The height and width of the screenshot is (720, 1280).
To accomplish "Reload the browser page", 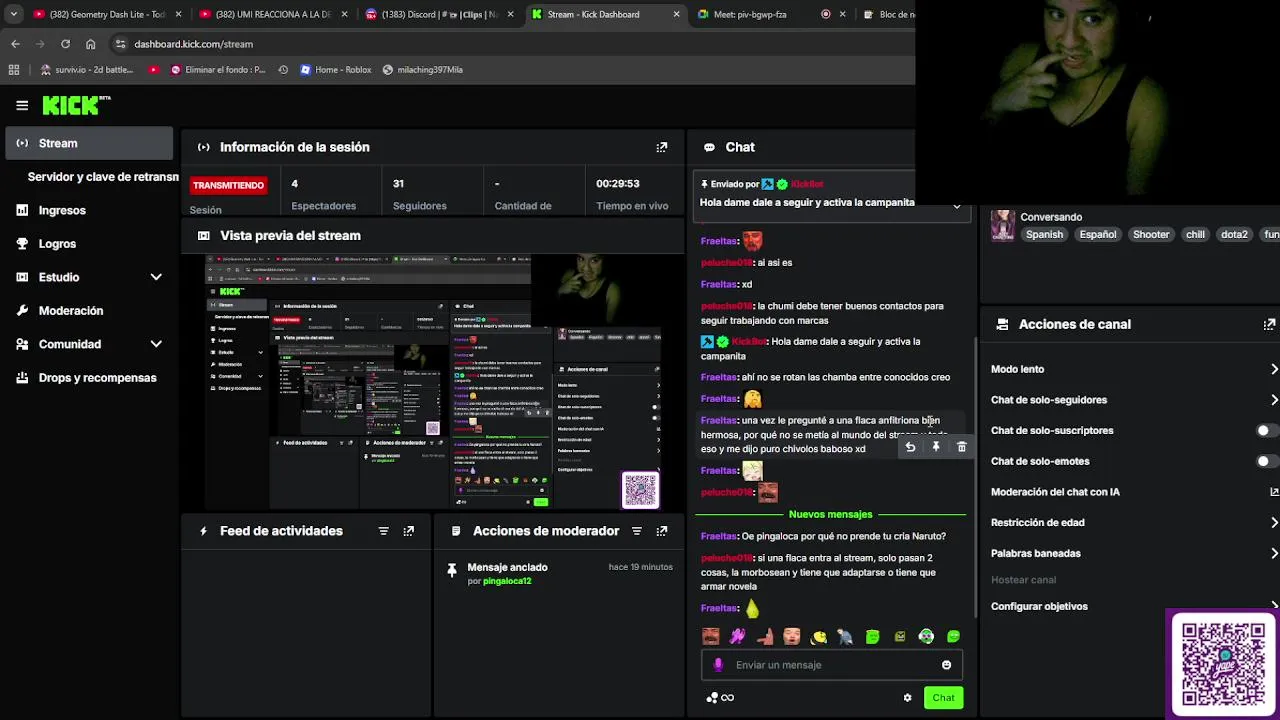I will click(65, 44).
